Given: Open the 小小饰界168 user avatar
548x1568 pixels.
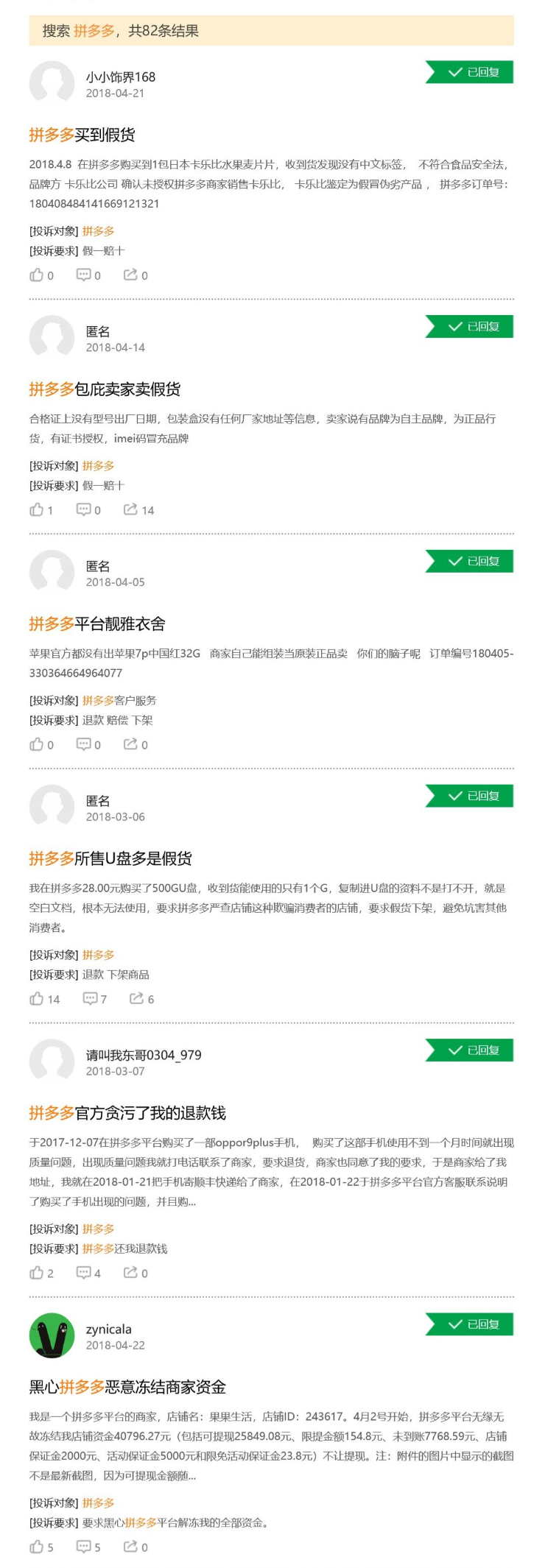Looking at the screenshot, I should pos(52,83).
